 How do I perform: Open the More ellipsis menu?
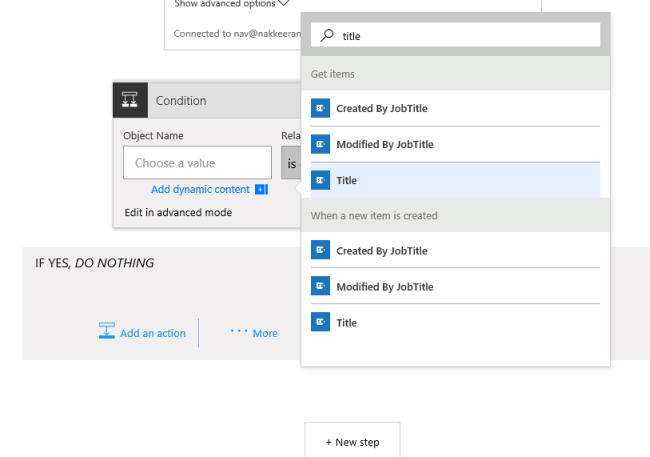(239, 332)
